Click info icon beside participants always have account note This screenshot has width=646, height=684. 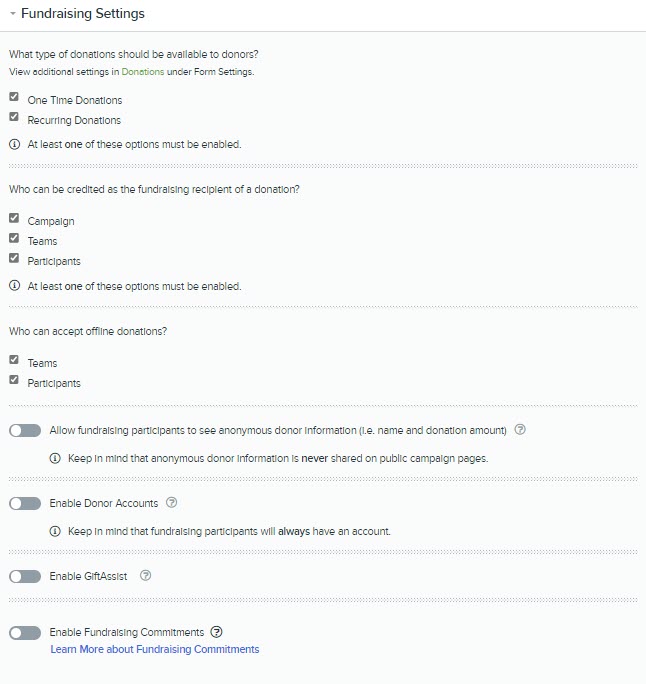55,531
